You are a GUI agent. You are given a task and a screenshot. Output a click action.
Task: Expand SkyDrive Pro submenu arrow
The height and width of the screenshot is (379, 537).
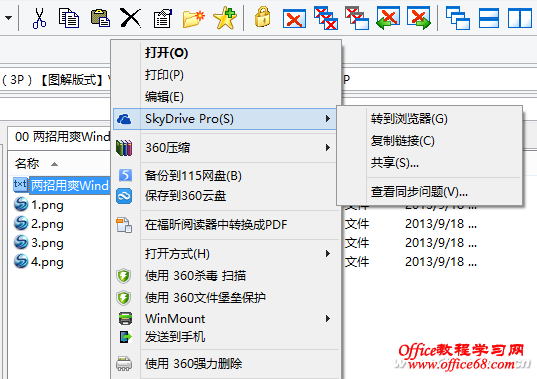(x=328, y=119)
